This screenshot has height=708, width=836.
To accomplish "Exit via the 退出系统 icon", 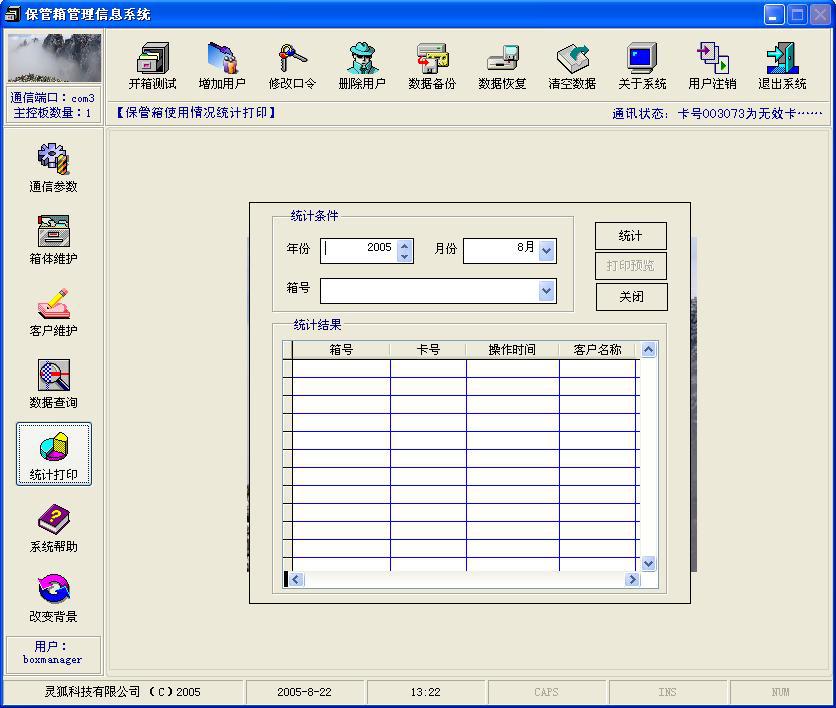I will [x=782, y=66].
